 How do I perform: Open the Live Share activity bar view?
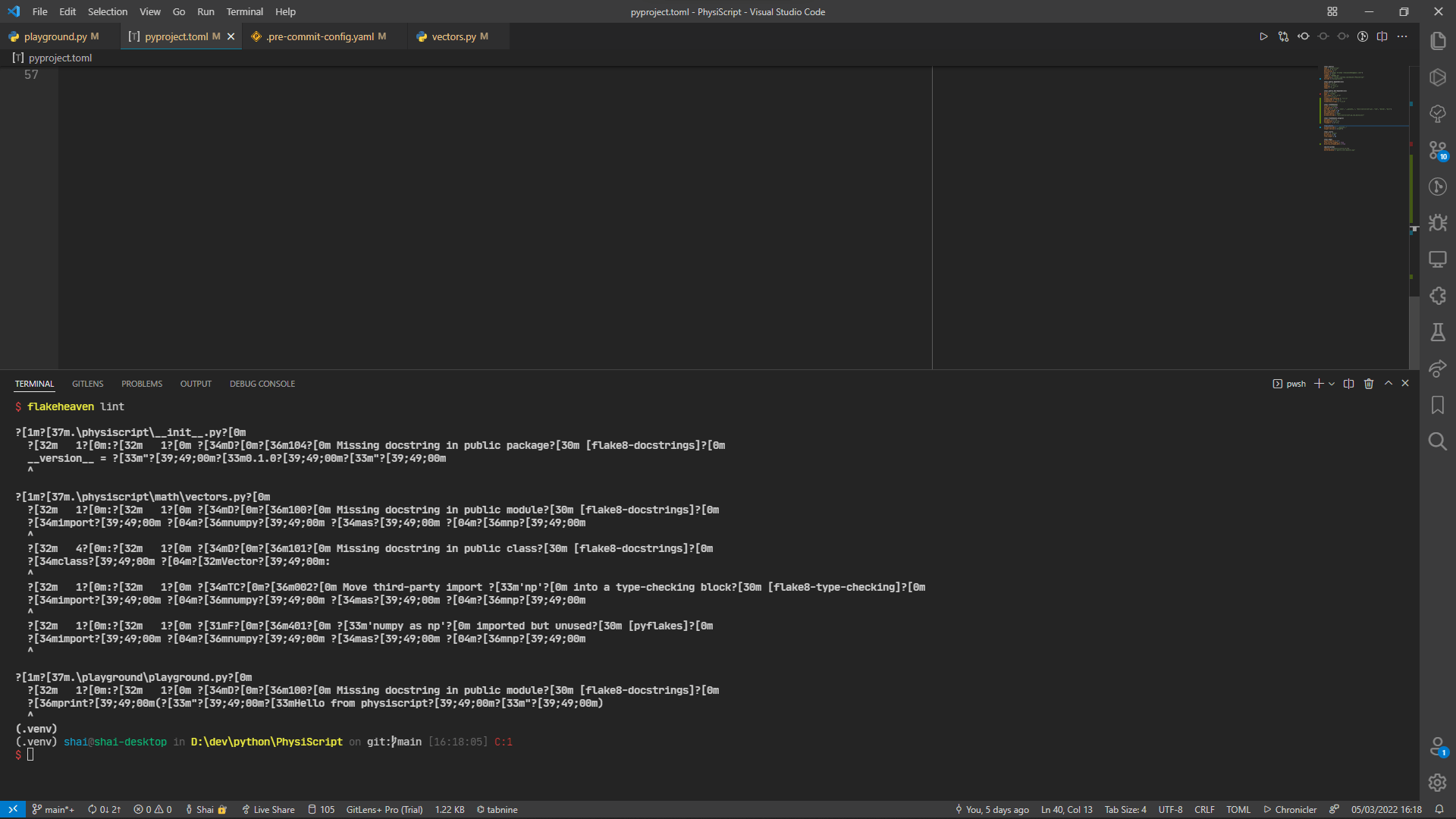coord(1438,369)
